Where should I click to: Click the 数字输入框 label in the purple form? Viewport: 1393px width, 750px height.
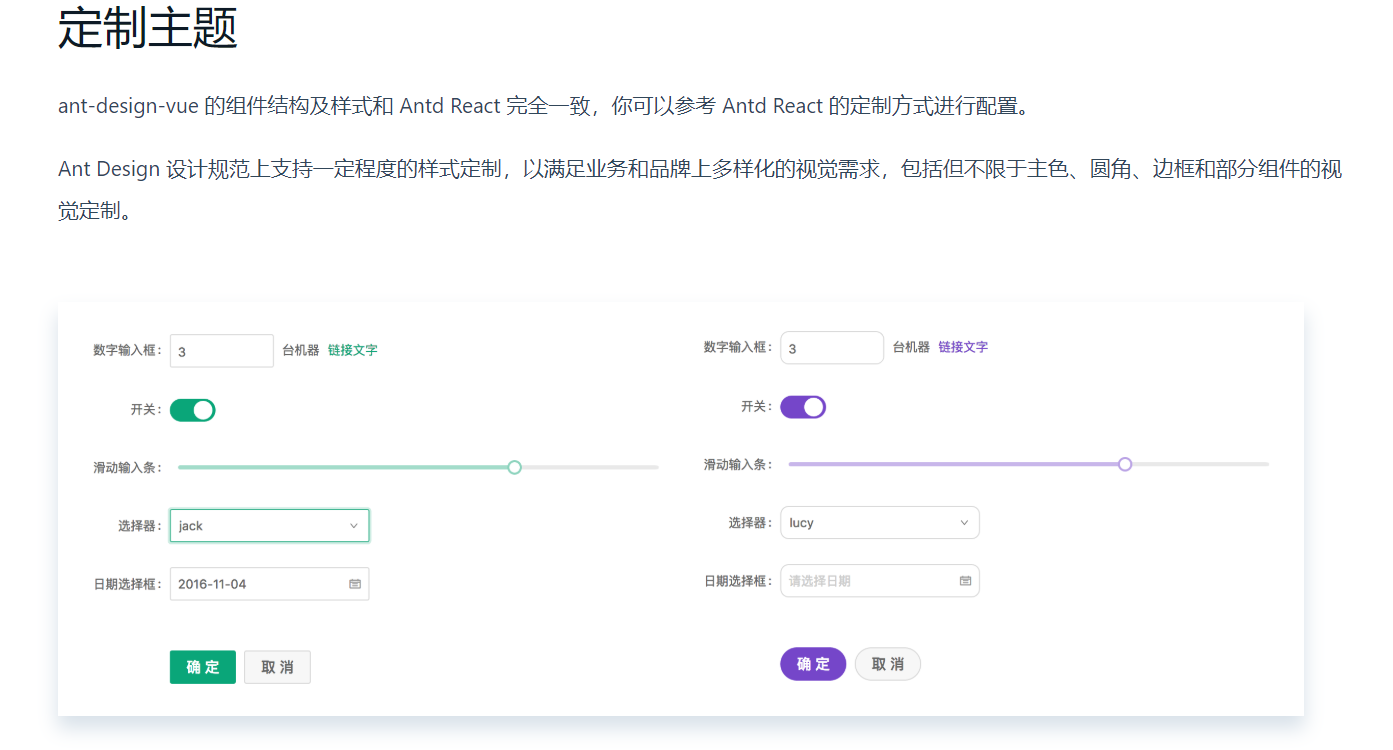point(738,347)
